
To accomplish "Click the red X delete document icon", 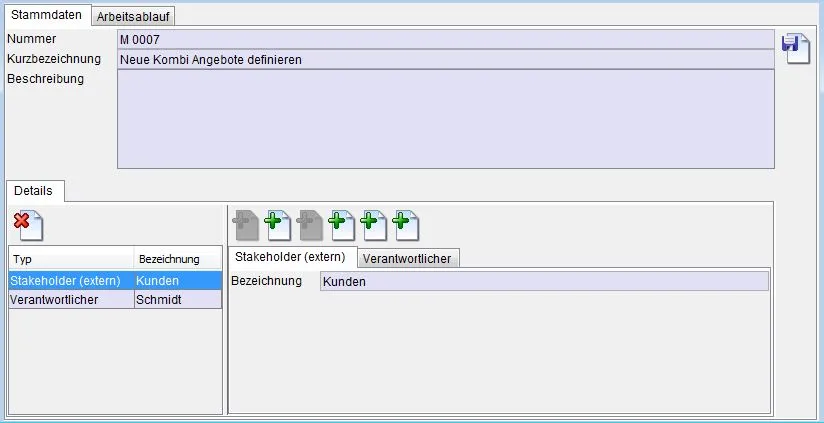I will [27, 225].
